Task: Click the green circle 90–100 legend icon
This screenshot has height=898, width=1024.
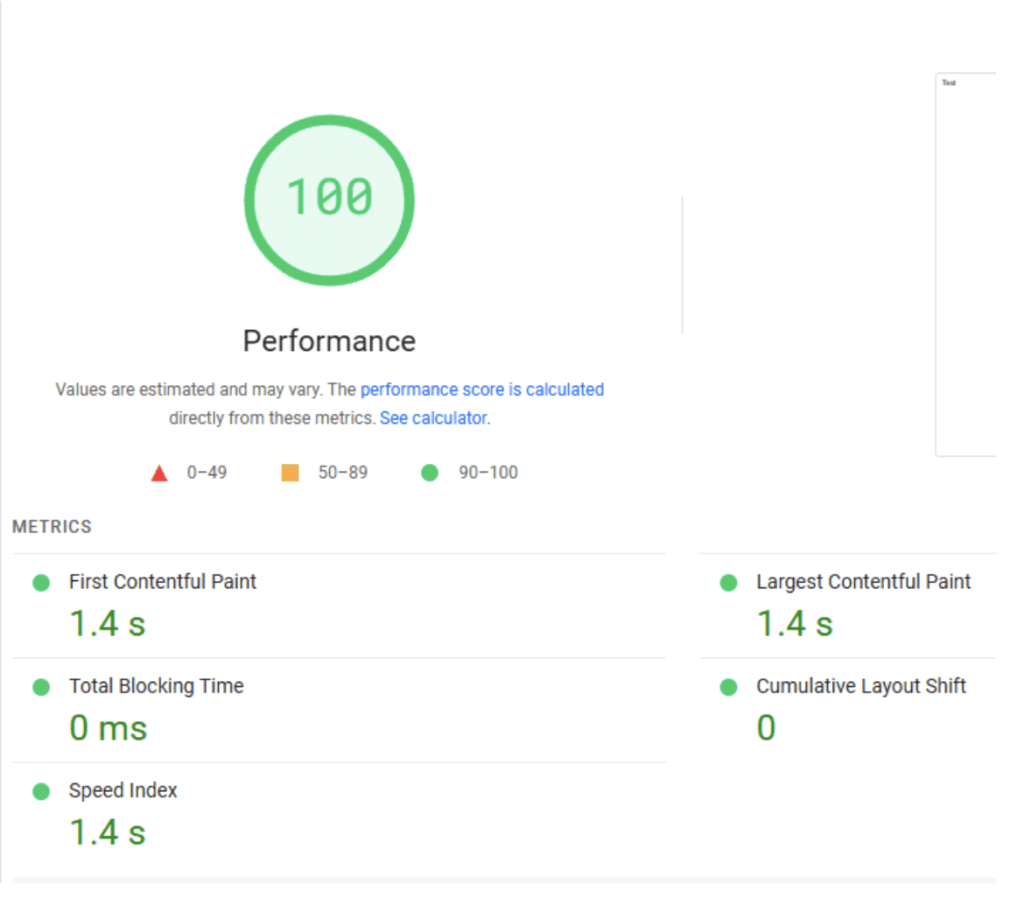Action: point(430,473)
